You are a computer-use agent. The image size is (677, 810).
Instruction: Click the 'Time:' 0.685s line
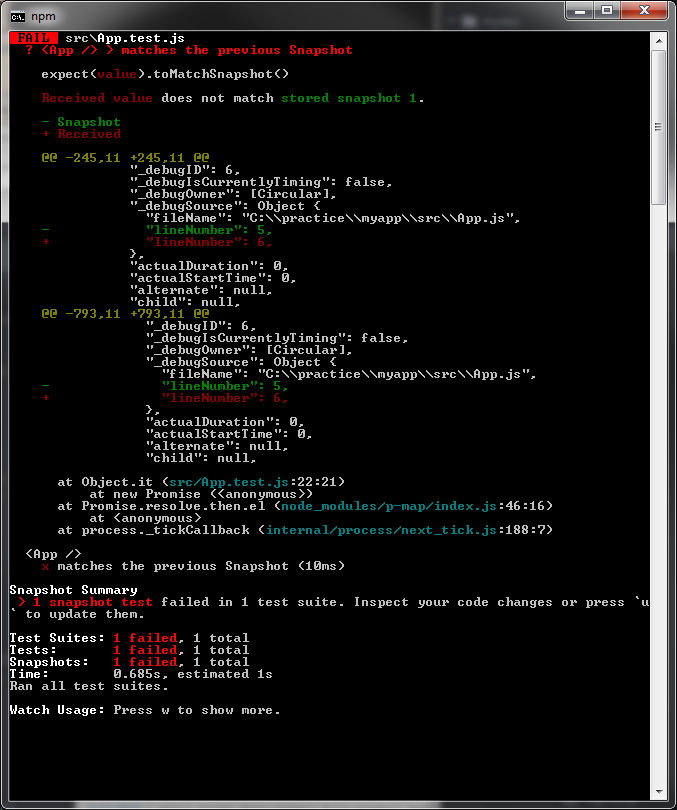click(x=141, y=674)
